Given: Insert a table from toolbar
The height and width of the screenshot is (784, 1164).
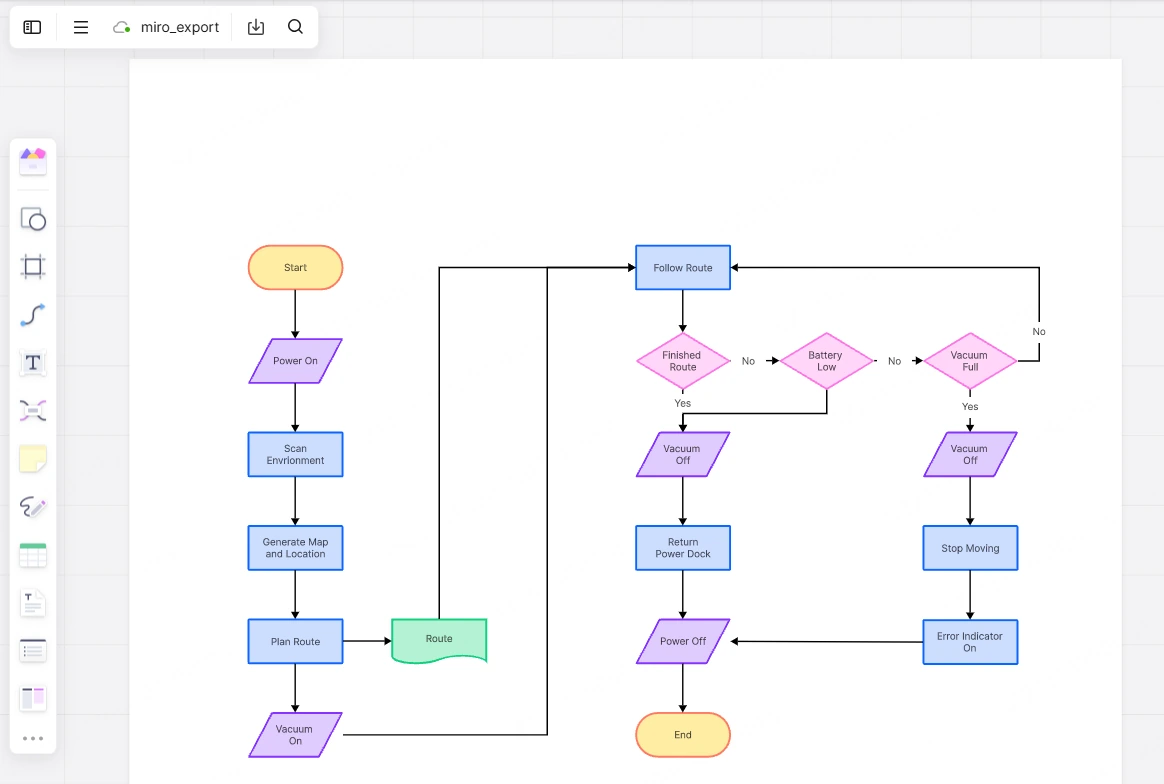Looking at the screenshot, I should pos(33,555).
